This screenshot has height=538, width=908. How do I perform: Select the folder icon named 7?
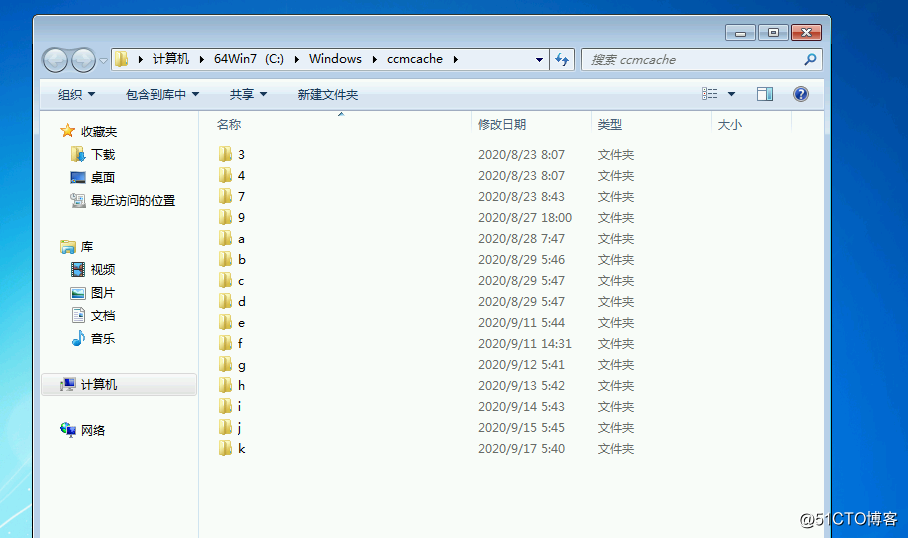[225, 196]
